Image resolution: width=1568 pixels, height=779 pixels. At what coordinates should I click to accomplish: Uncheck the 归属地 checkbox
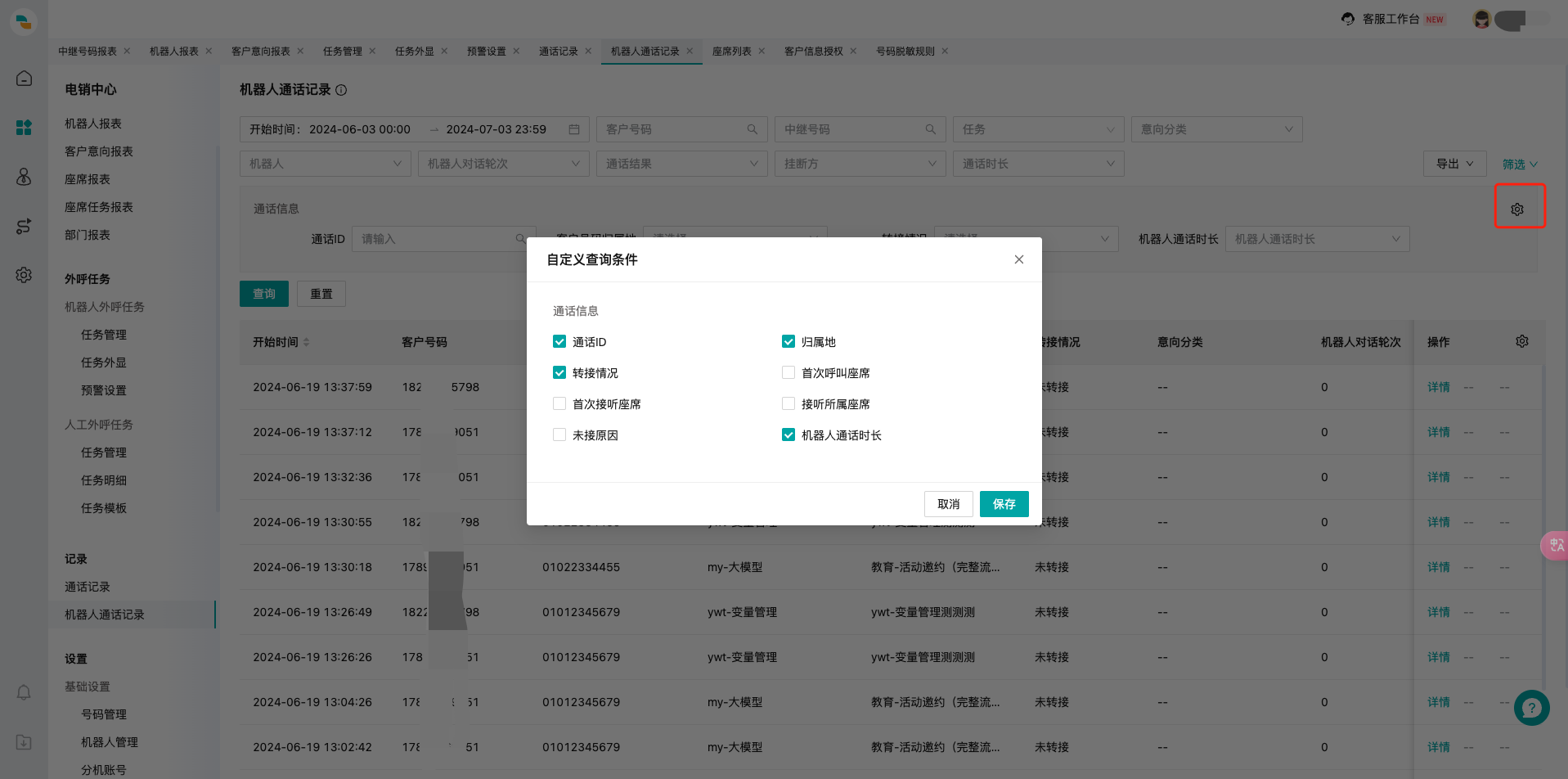tap(788, 341)
